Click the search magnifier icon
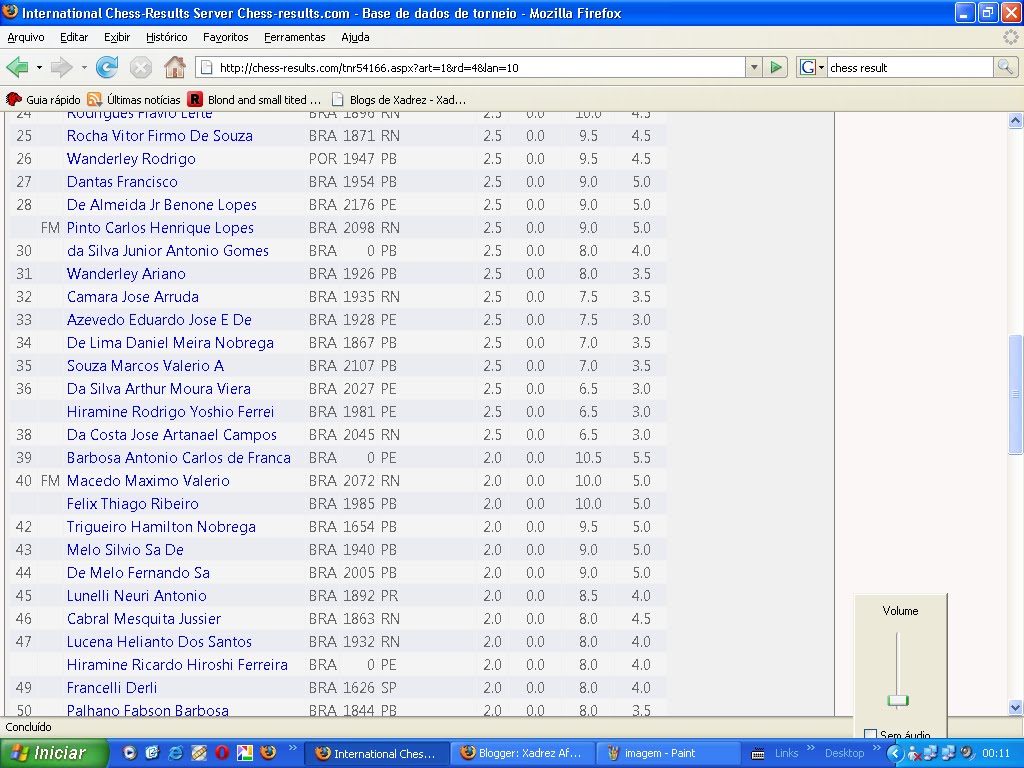This screenshot has width=1024, height=768. [x=1005, y=67]
